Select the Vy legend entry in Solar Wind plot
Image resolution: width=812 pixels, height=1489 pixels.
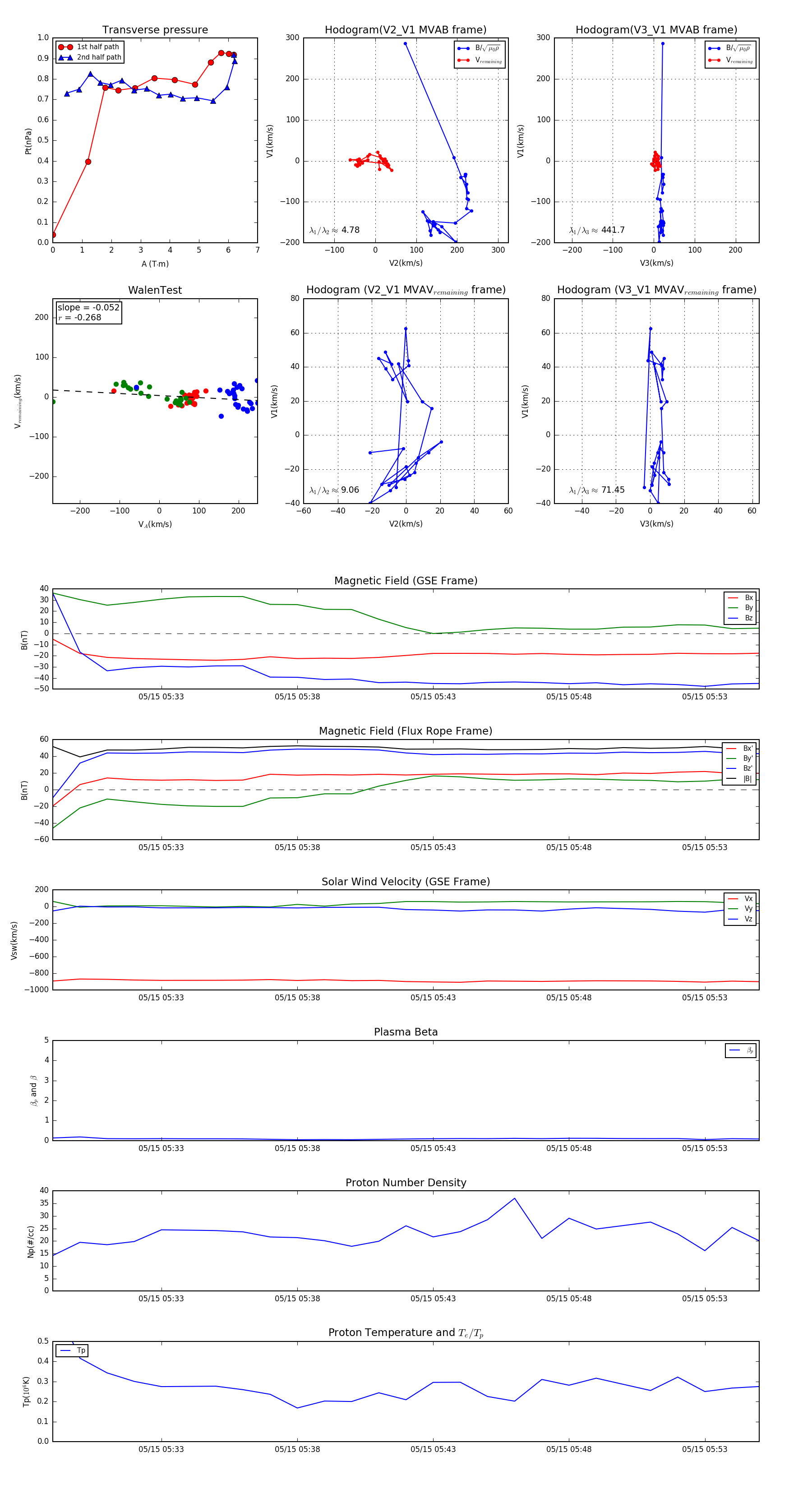tap(740, 909)
